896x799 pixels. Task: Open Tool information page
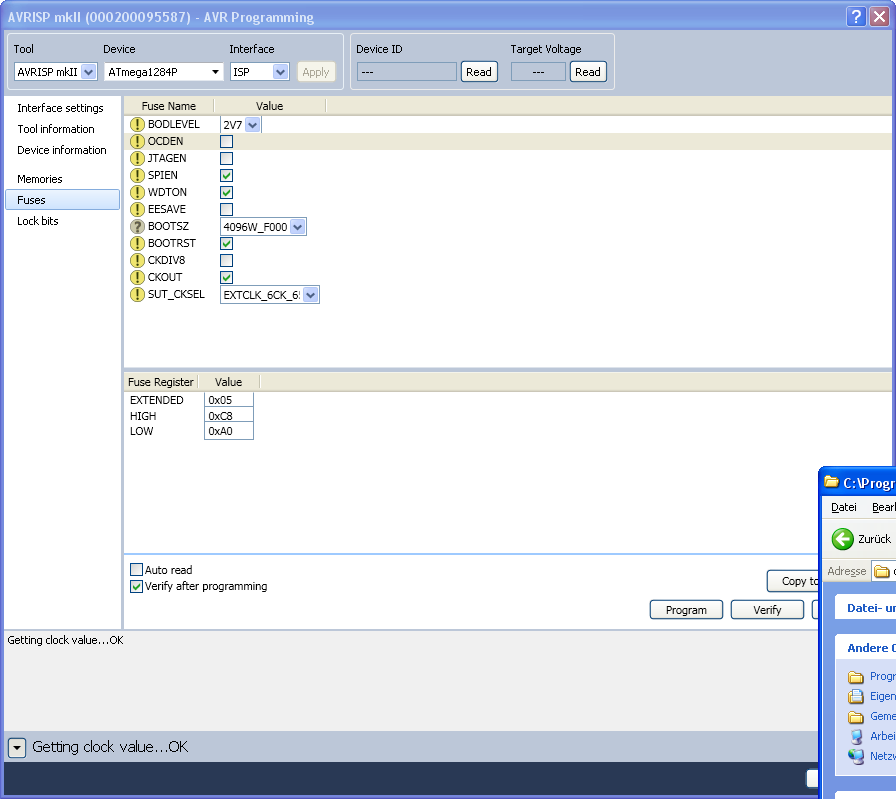[x=56, y=129]
